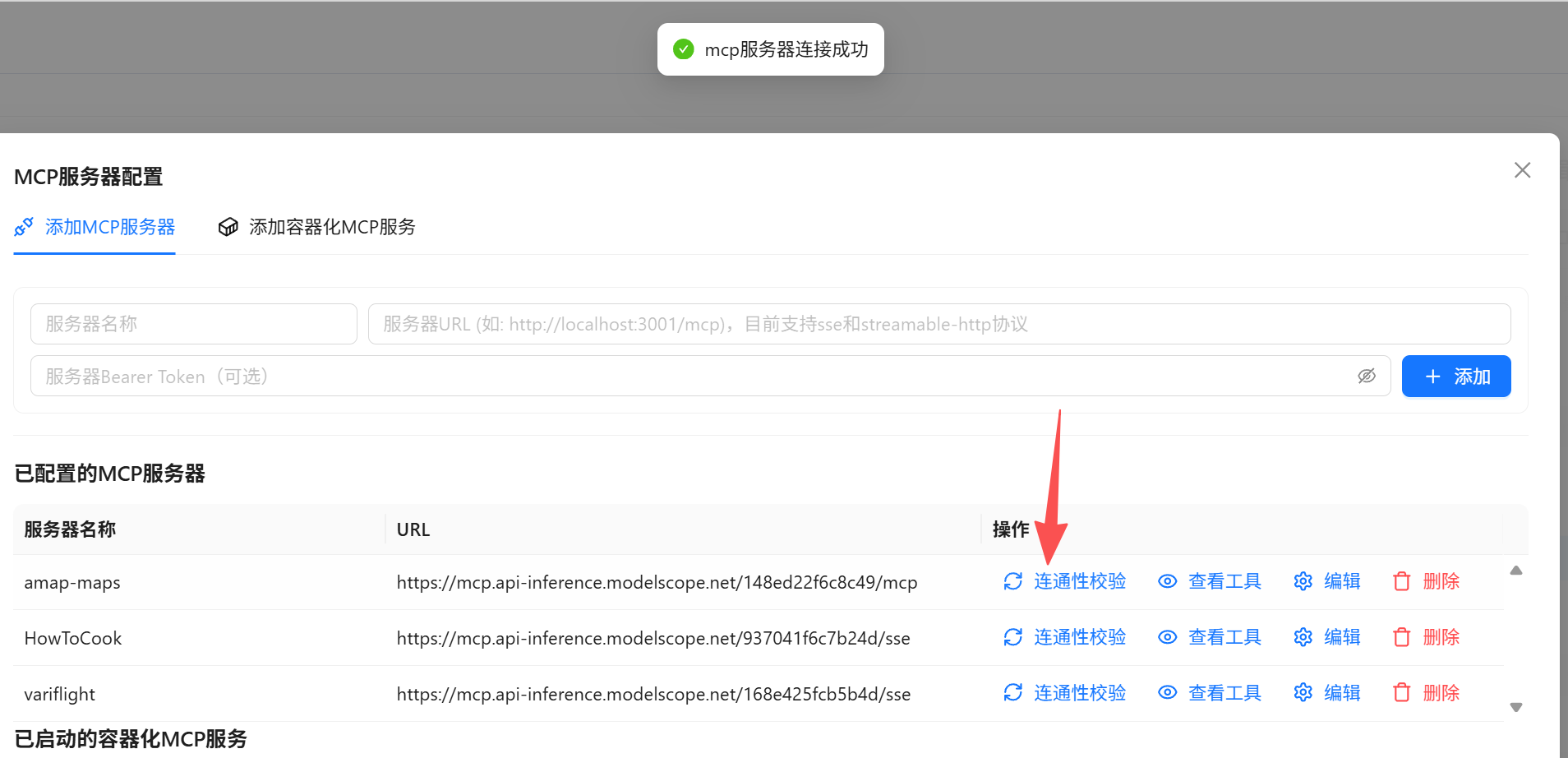Switch to 添加容器化MCP服务 tab
This screenshot has width=1568, height=758.
332,227
